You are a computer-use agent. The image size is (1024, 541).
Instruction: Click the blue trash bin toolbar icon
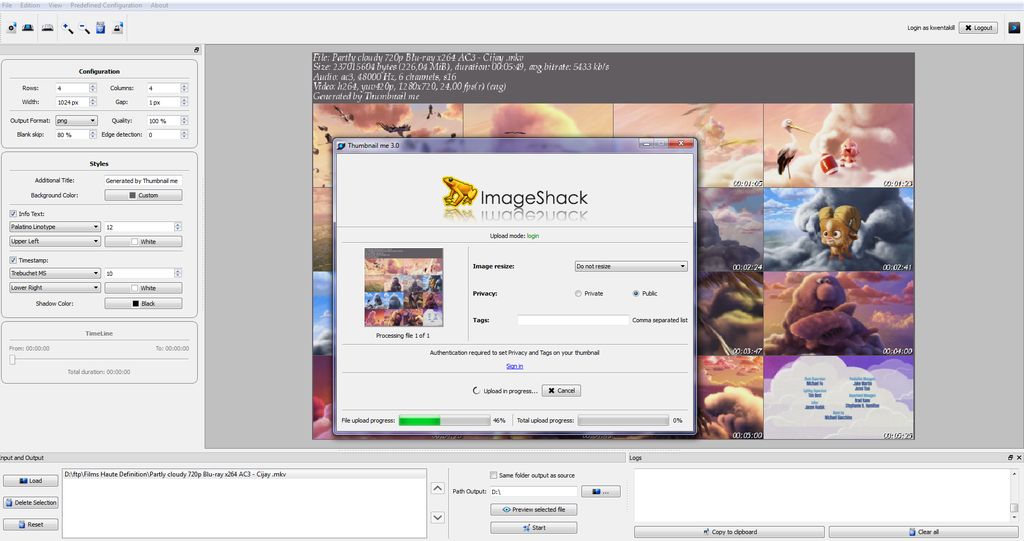pyautogui.click(x=101, y=28)
